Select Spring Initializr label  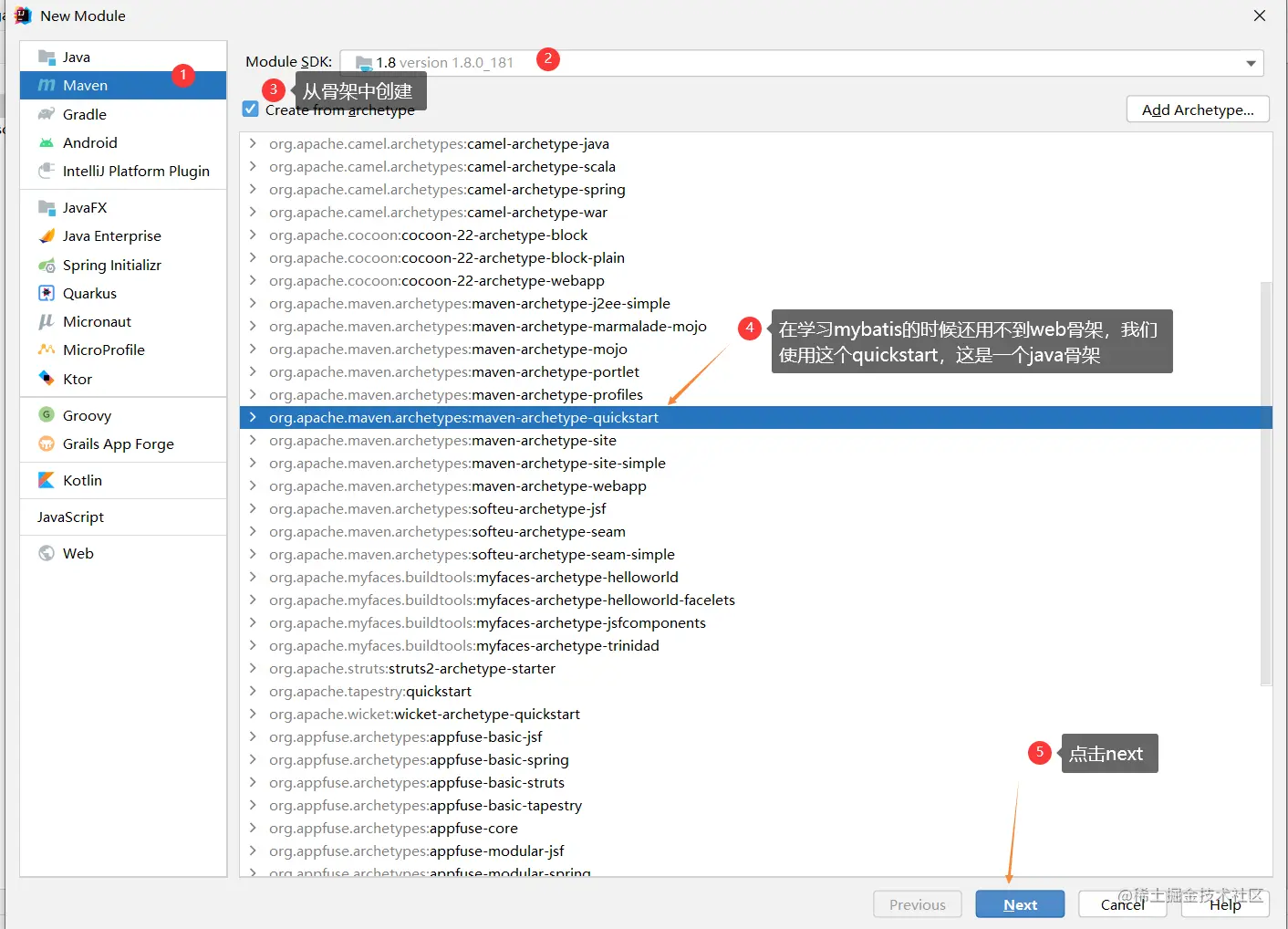pos(112,265)
